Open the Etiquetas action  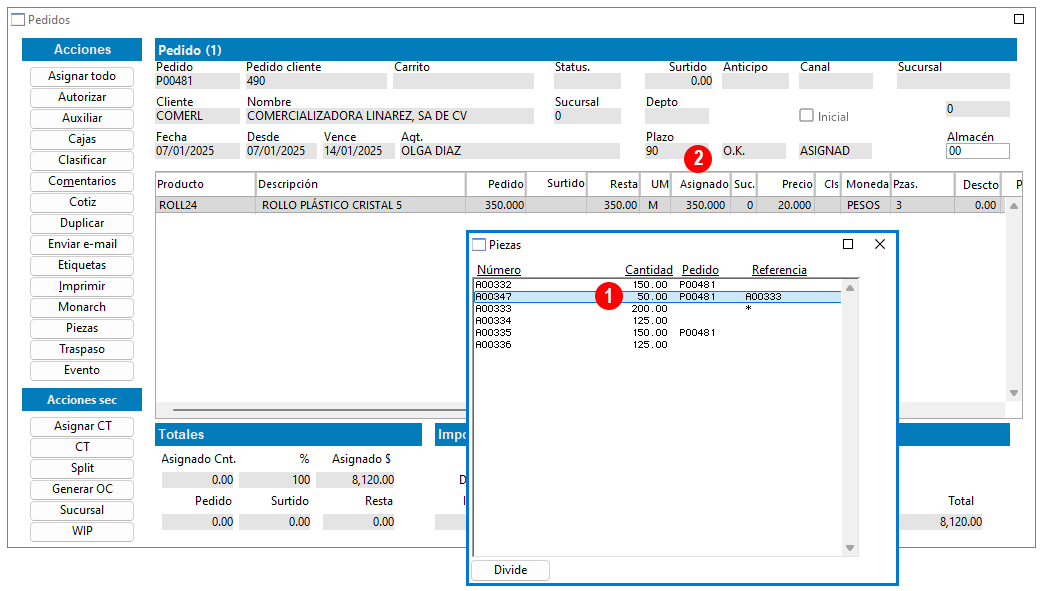click(x=82, y=265)
